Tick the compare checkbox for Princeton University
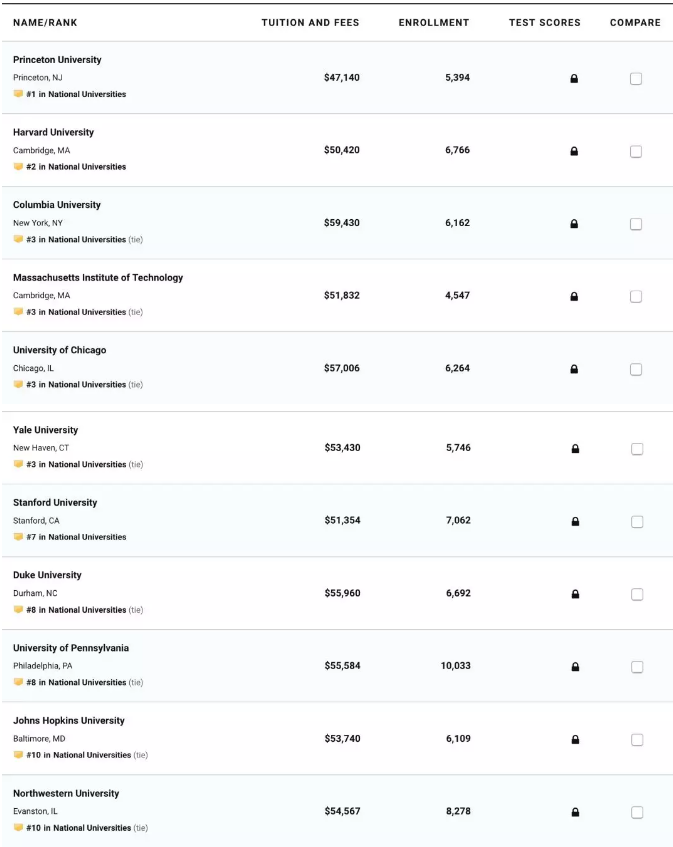 (636, 79)
